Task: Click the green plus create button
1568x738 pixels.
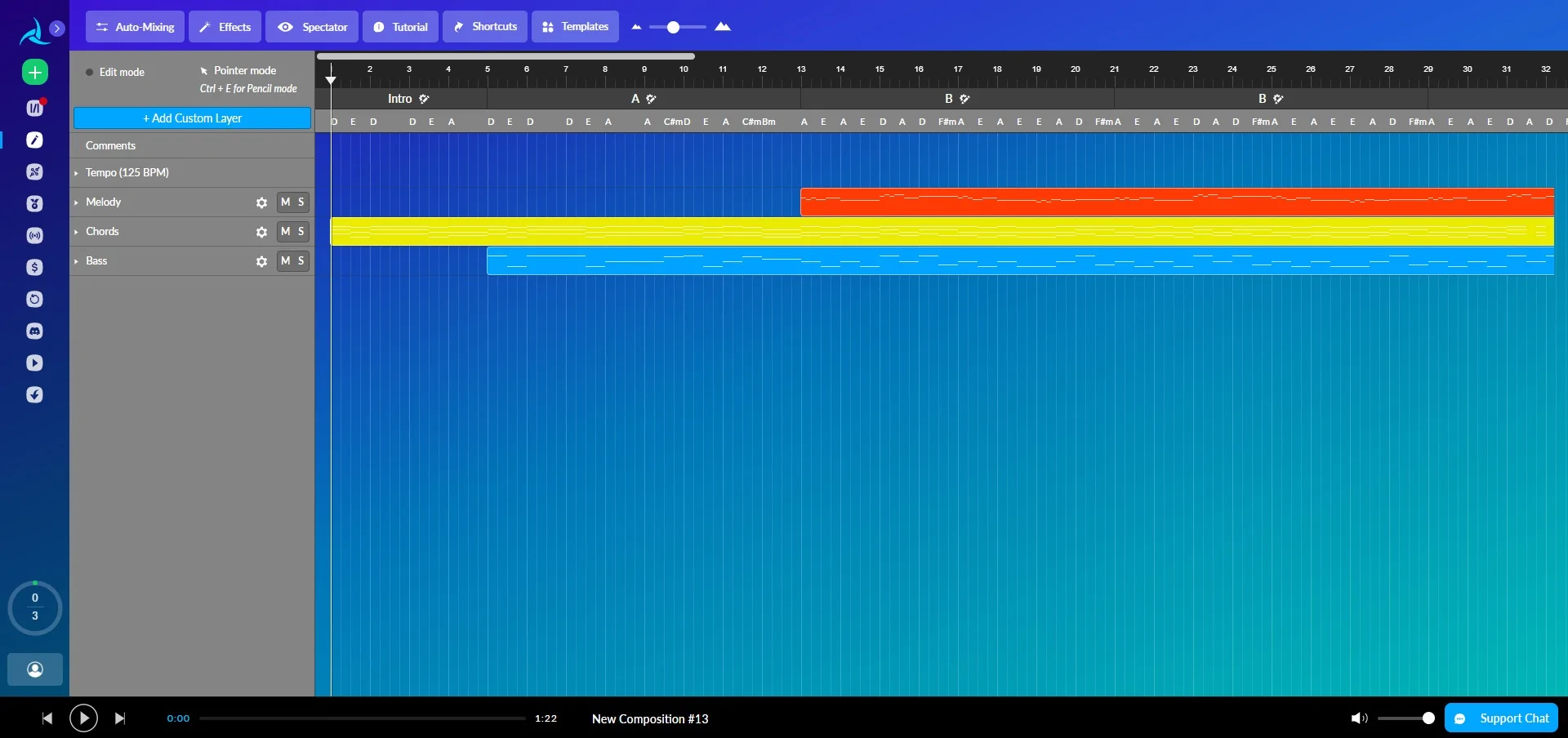Action: point(34,73)
